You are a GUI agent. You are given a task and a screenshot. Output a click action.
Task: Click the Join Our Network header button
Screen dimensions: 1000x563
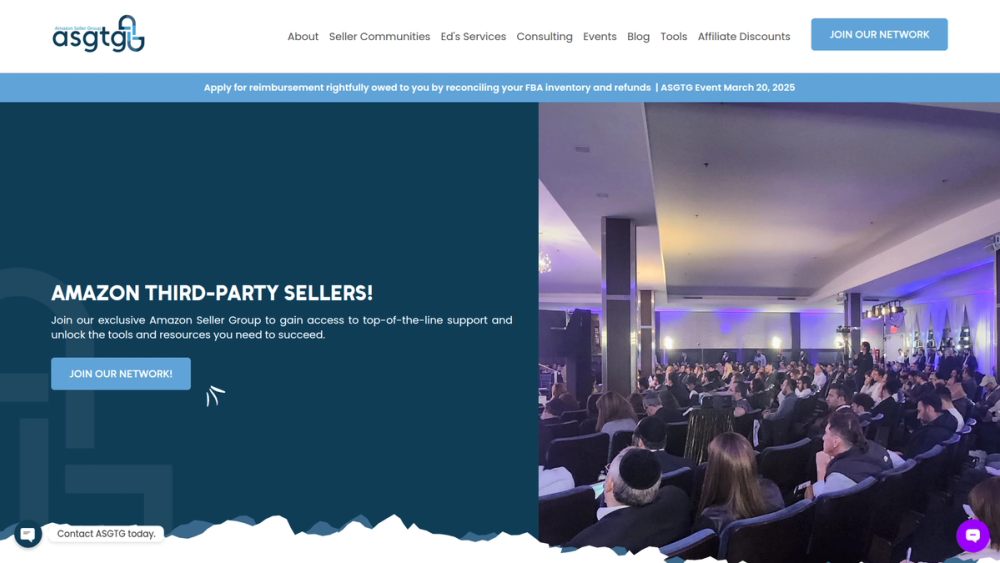click(x=879, y=34)
